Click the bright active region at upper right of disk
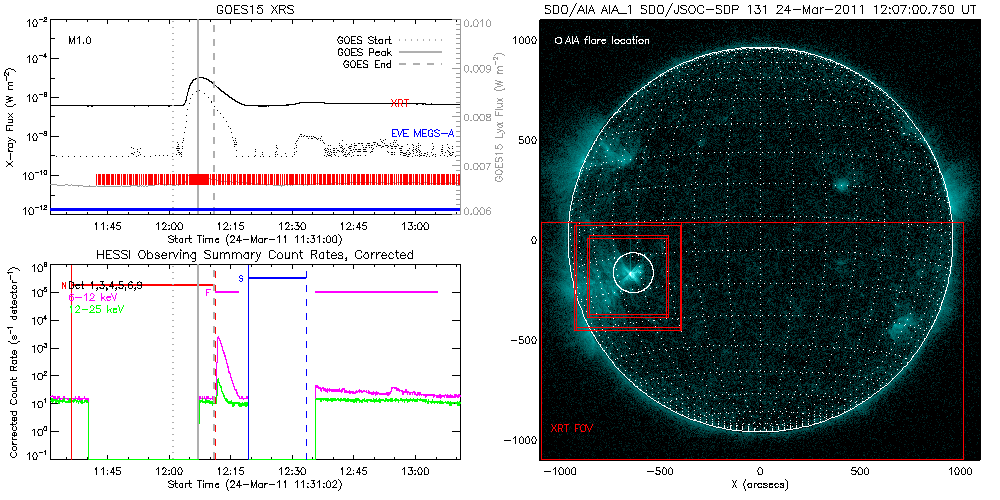This screenshot has height=500, width=1000. pyautogui.click(x=842, y=184)
